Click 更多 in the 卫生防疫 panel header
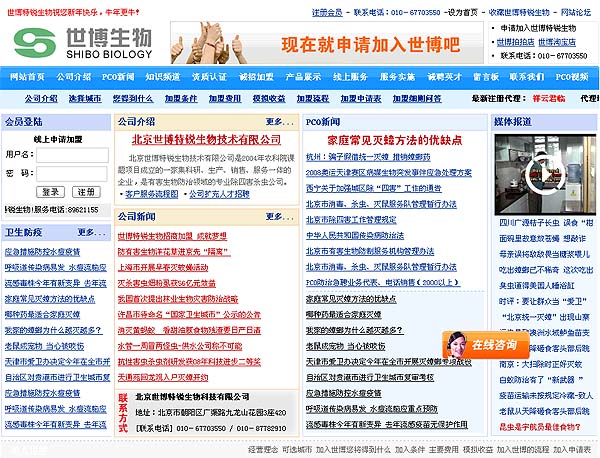 pos(92,232)
